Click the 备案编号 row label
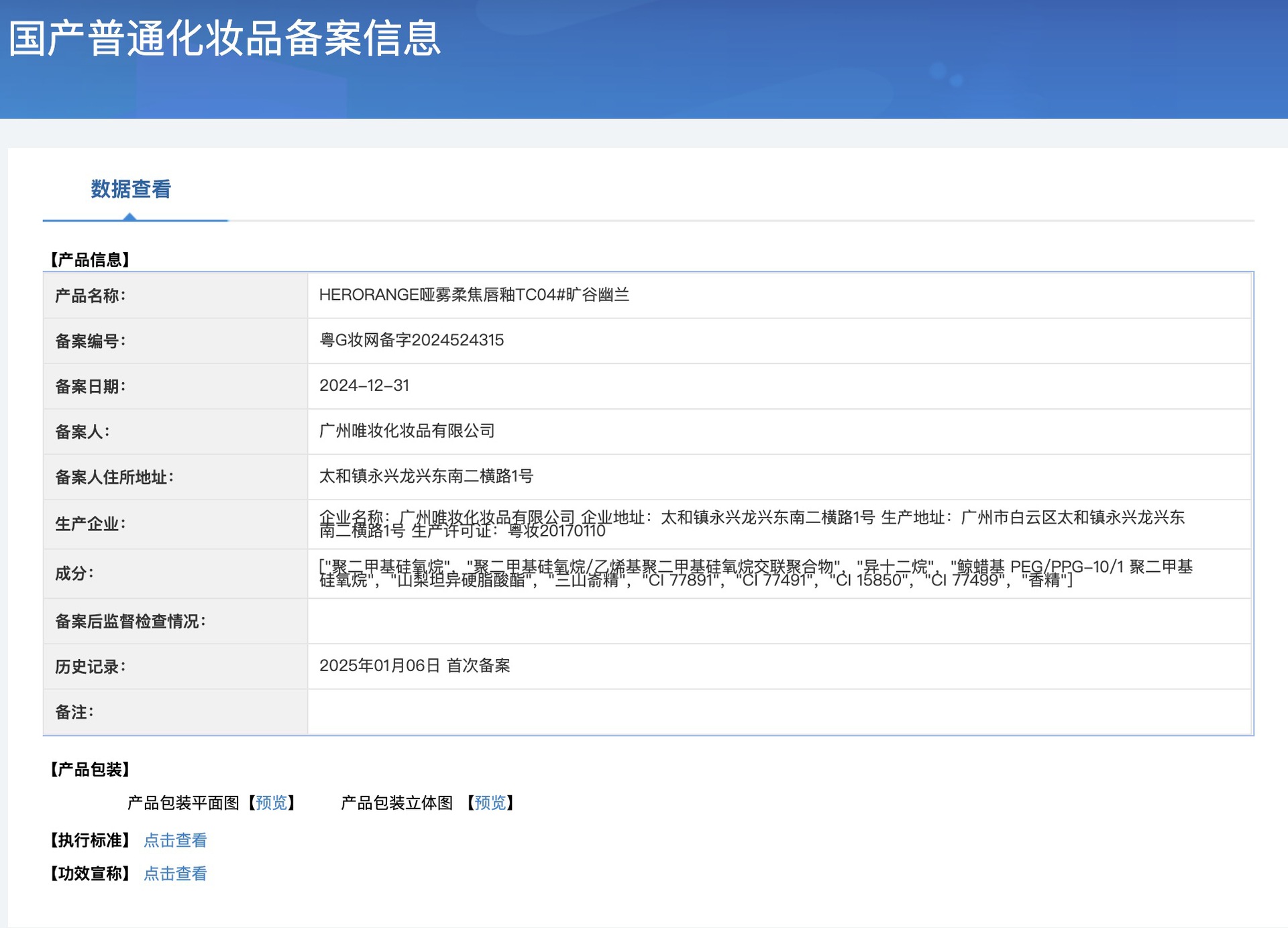The width and height of the screenshot is (1288, 928). click(x=91, y=341)
